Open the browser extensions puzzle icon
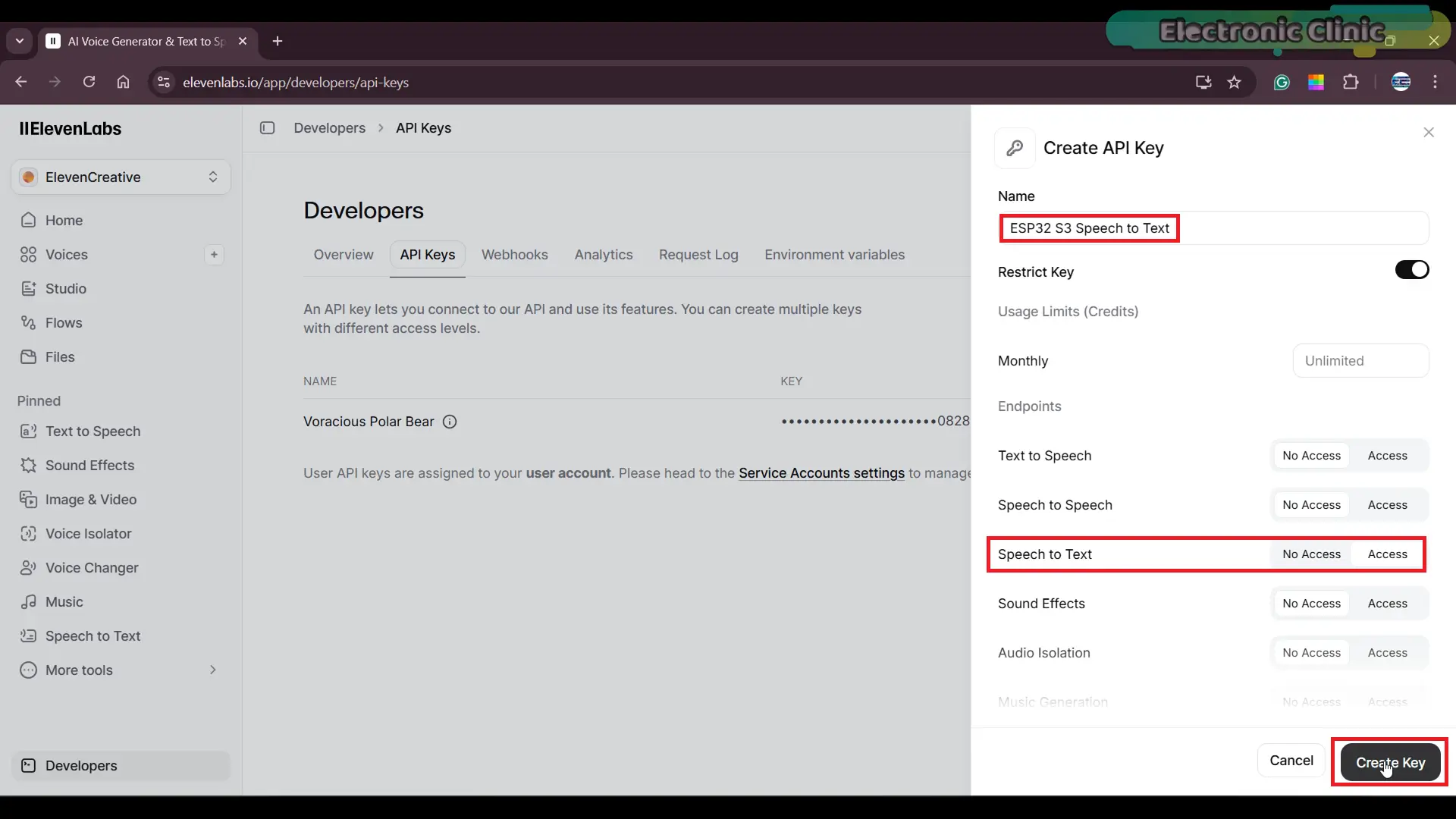This screenshot has height=819, width=1456. coord(1351,82)
